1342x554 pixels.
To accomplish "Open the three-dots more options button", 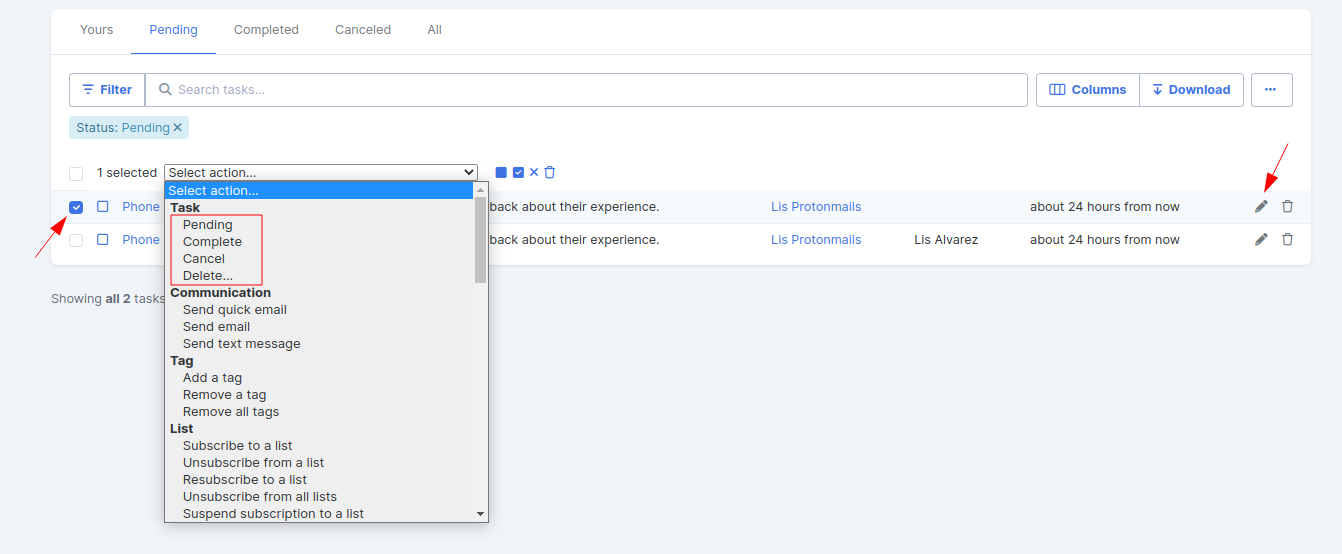I will tap(1271, 89).
